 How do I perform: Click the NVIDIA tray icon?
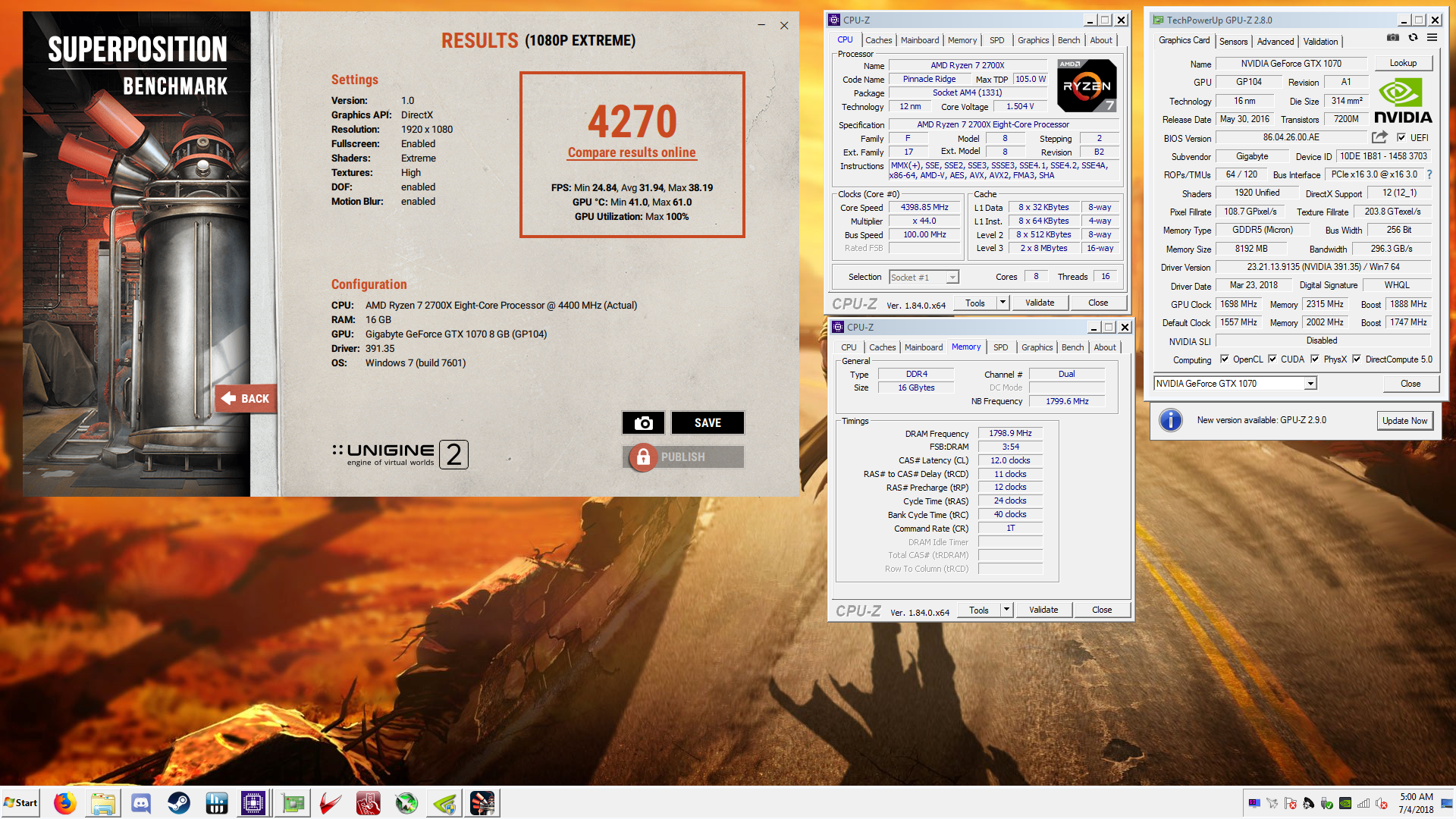tap(1345, 803)
